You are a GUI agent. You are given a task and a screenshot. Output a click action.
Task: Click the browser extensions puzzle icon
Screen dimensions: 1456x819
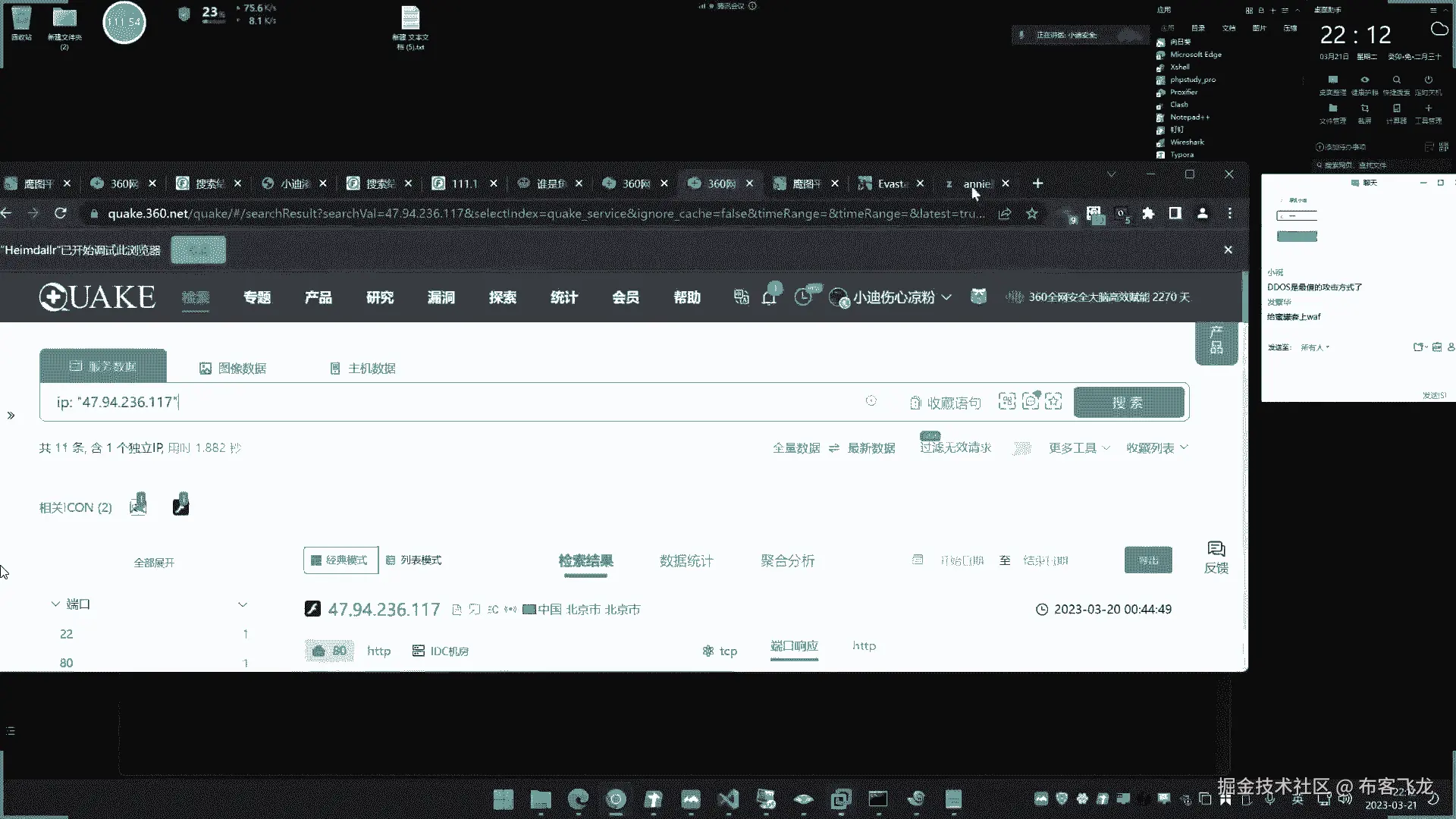pyautogui.click(x=1148, y=214)
